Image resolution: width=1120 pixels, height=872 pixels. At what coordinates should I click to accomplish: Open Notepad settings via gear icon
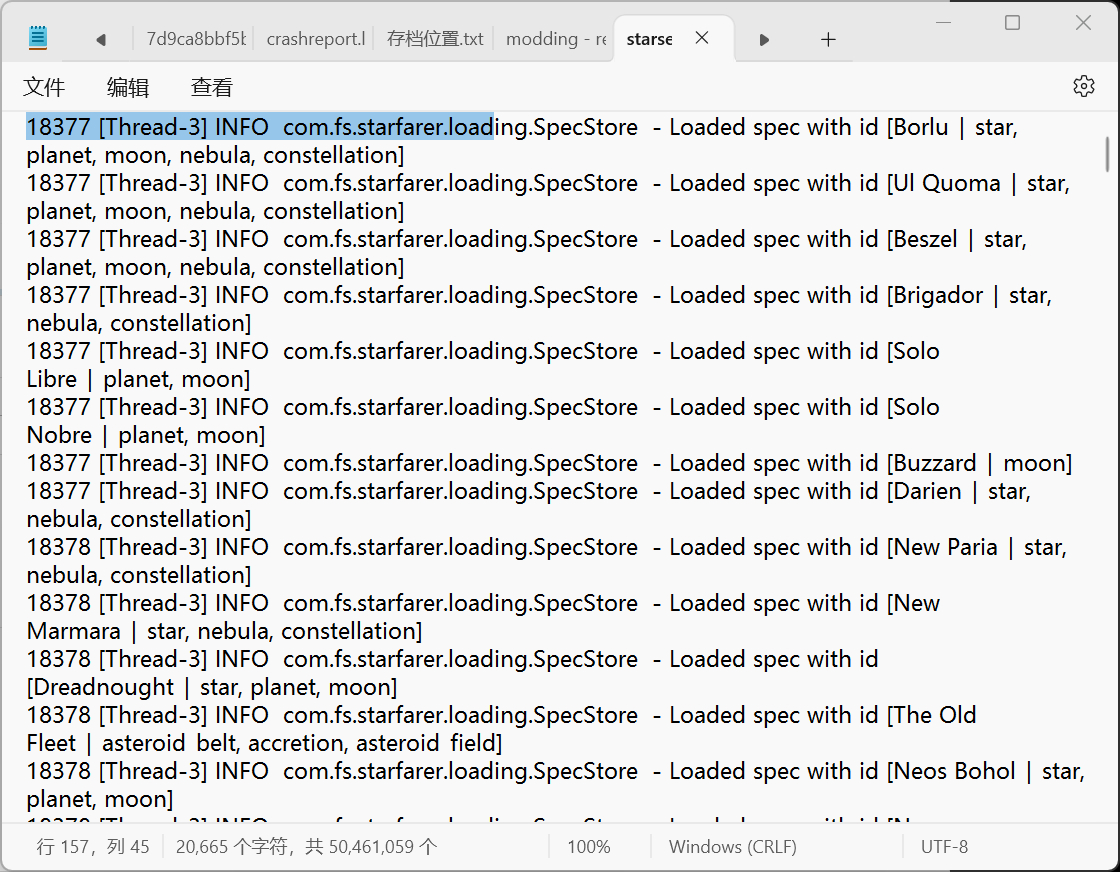coord(1083,86)
